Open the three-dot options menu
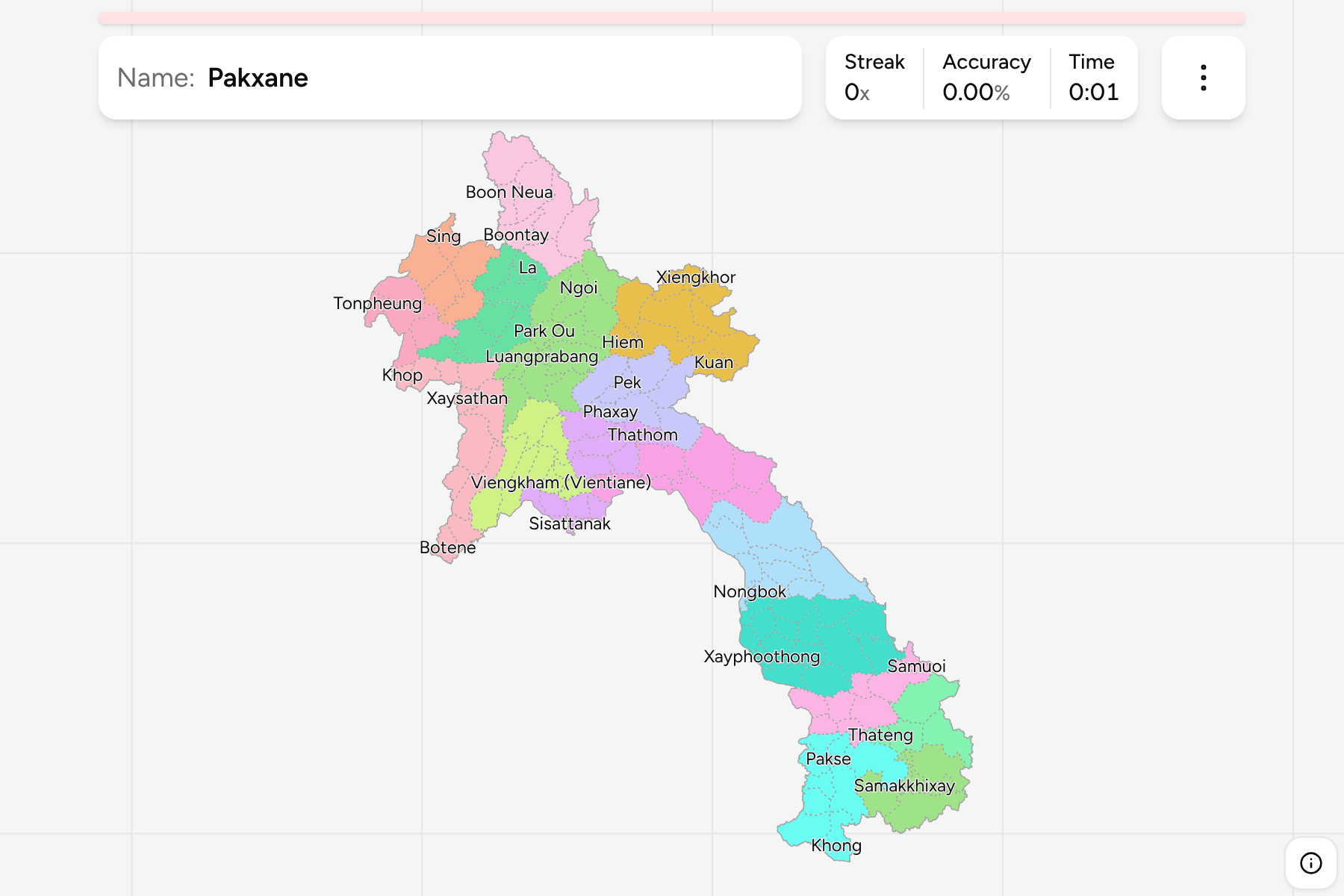Screen dimensions: 1344x896 [x=1203, y=78]
